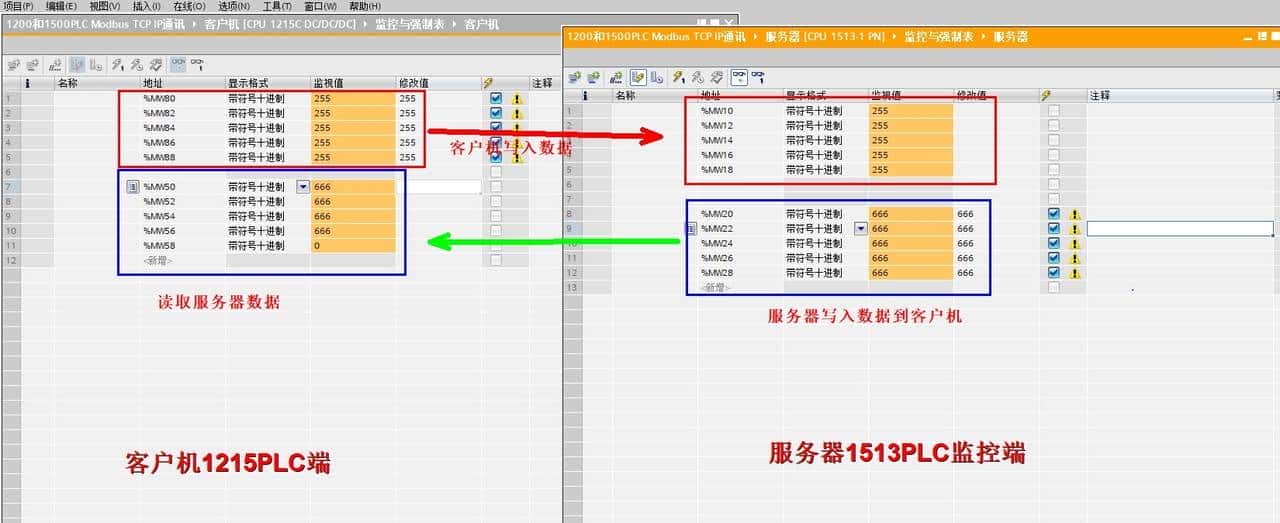The width and height of the screenshot is (1280, 523).
Task: Click monitor-once glasses icon in client toolbar
Action: (197, 64)
